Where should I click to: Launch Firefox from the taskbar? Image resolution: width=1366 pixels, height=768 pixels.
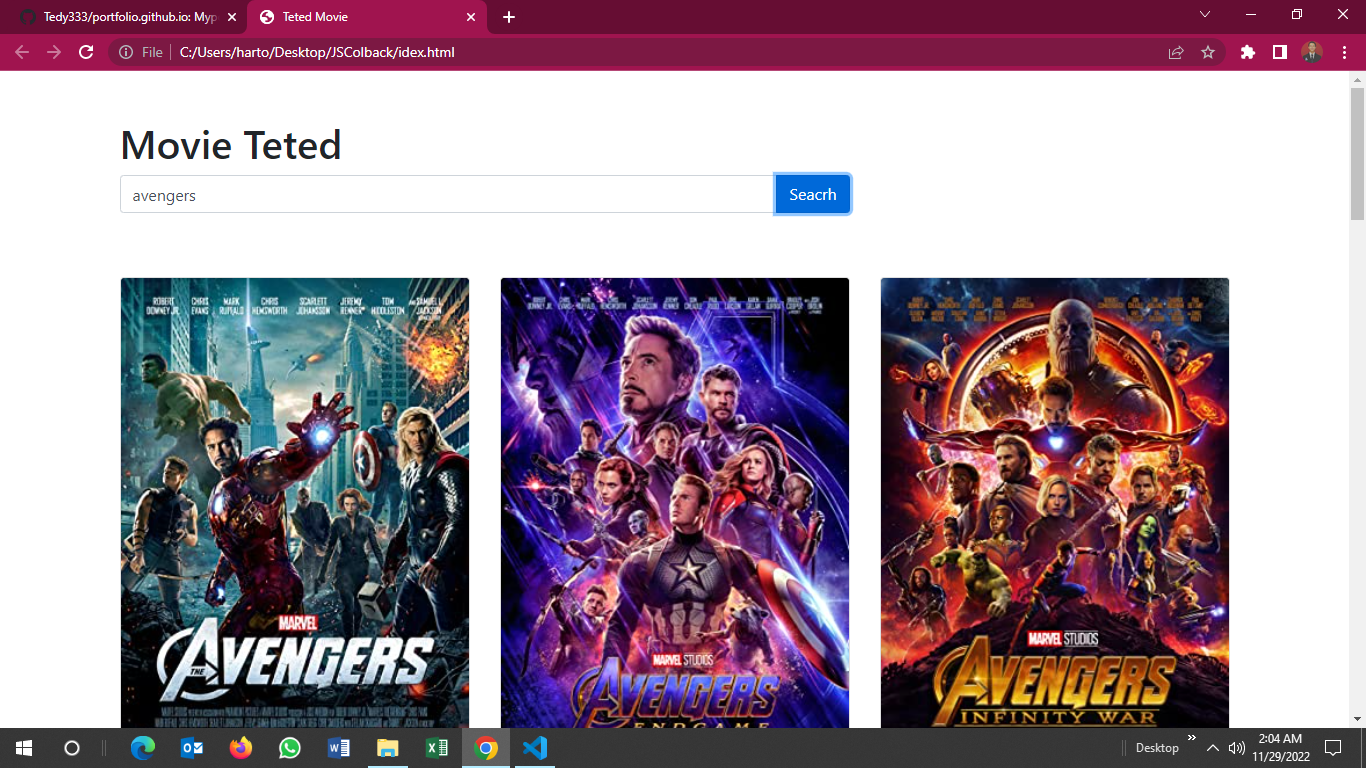click(241, 748)
